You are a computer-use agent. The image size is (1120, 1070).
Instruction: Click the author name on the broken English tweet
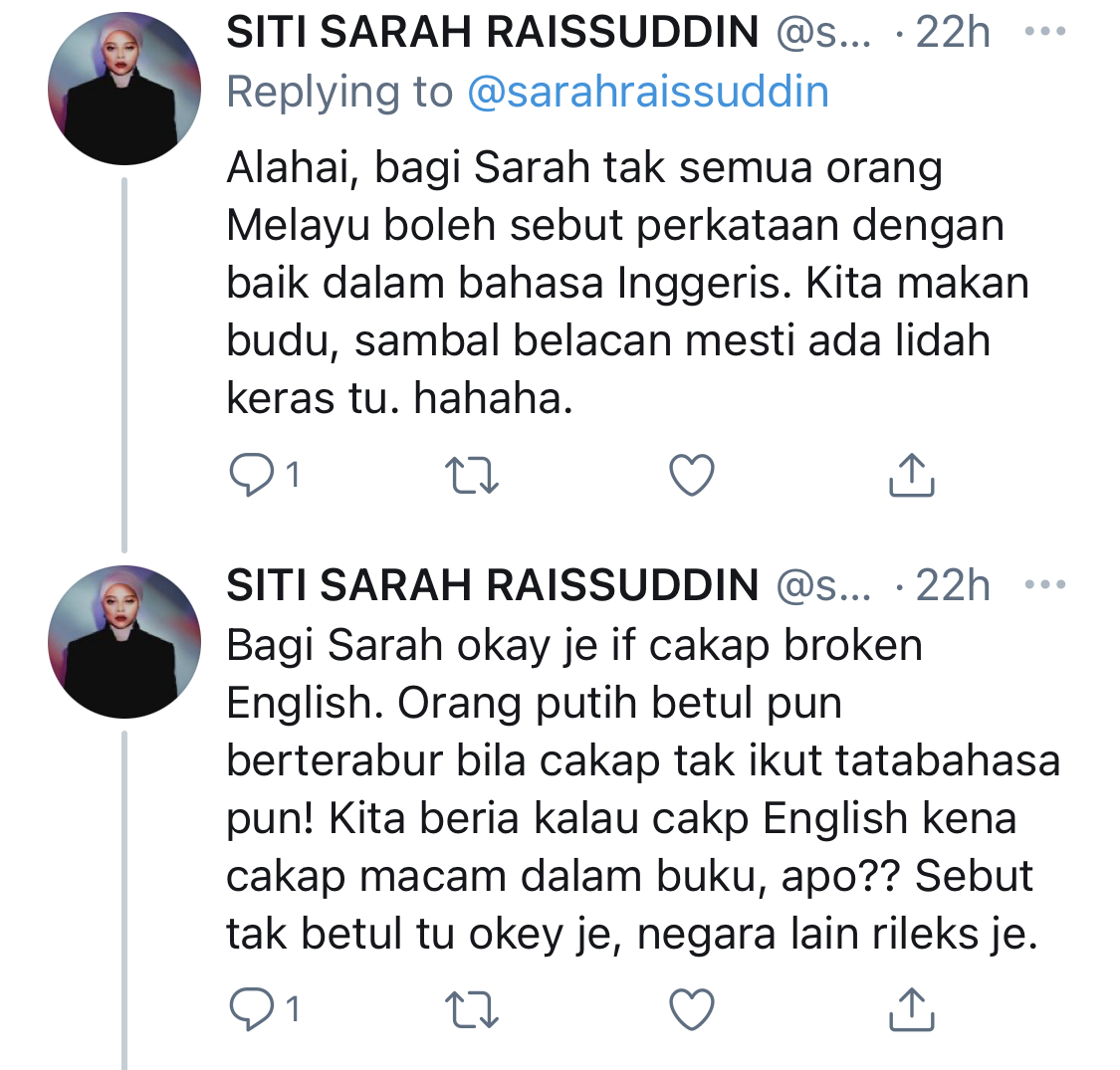click(493, 585)
